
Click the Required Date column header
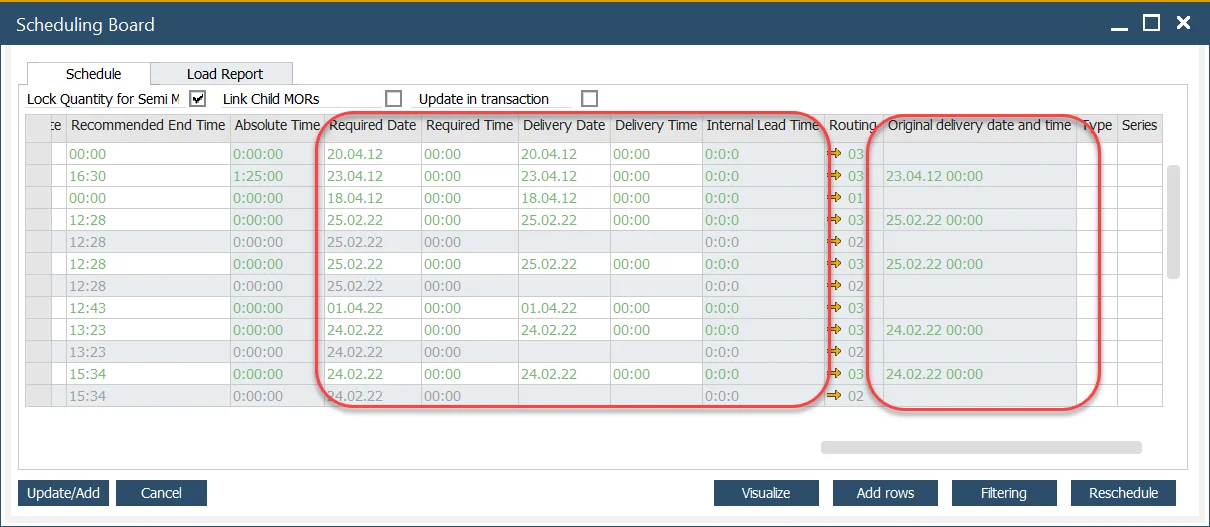372,126
